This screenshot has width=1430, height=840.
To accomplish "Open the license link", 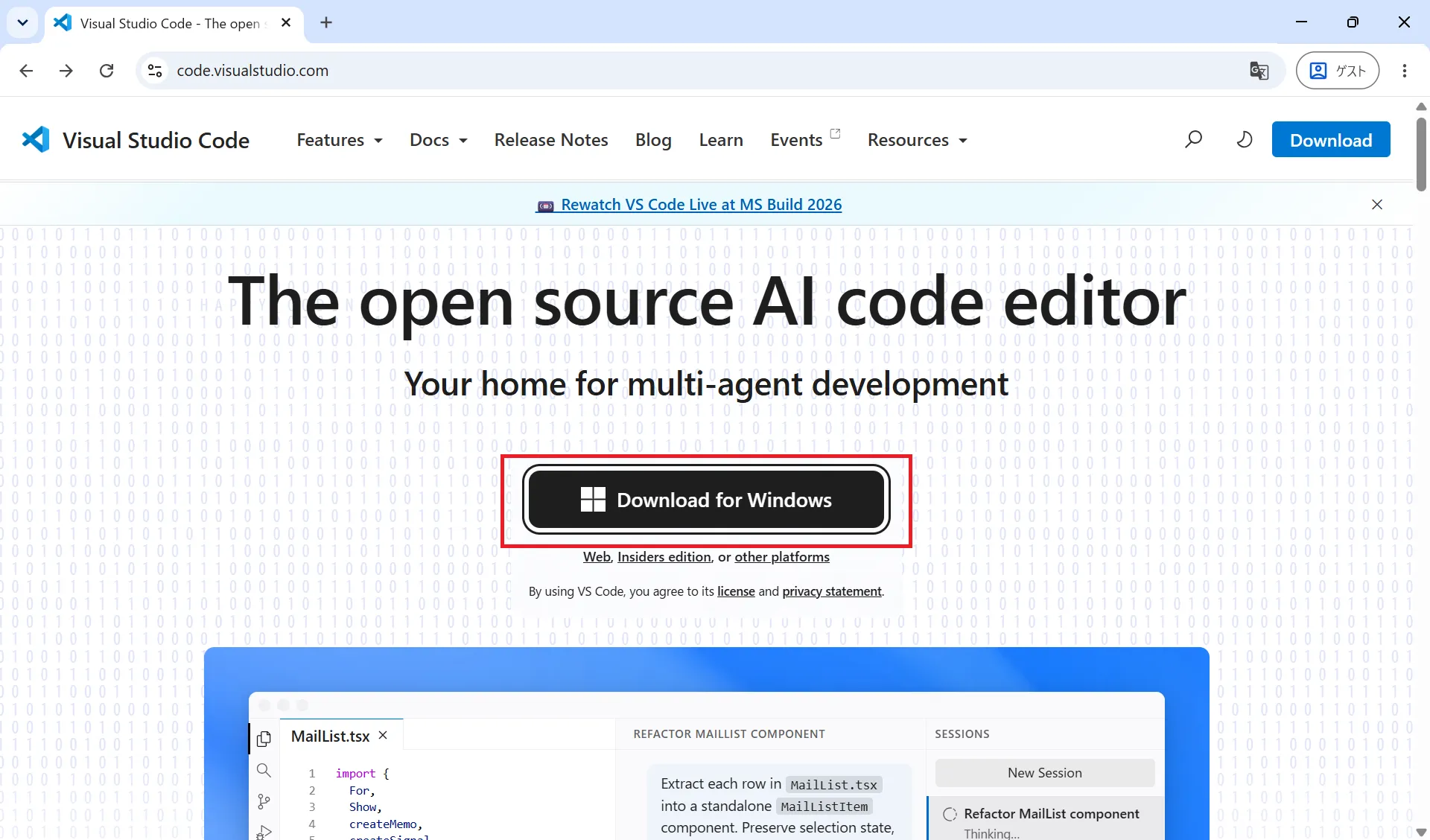I will pos(736,591).
